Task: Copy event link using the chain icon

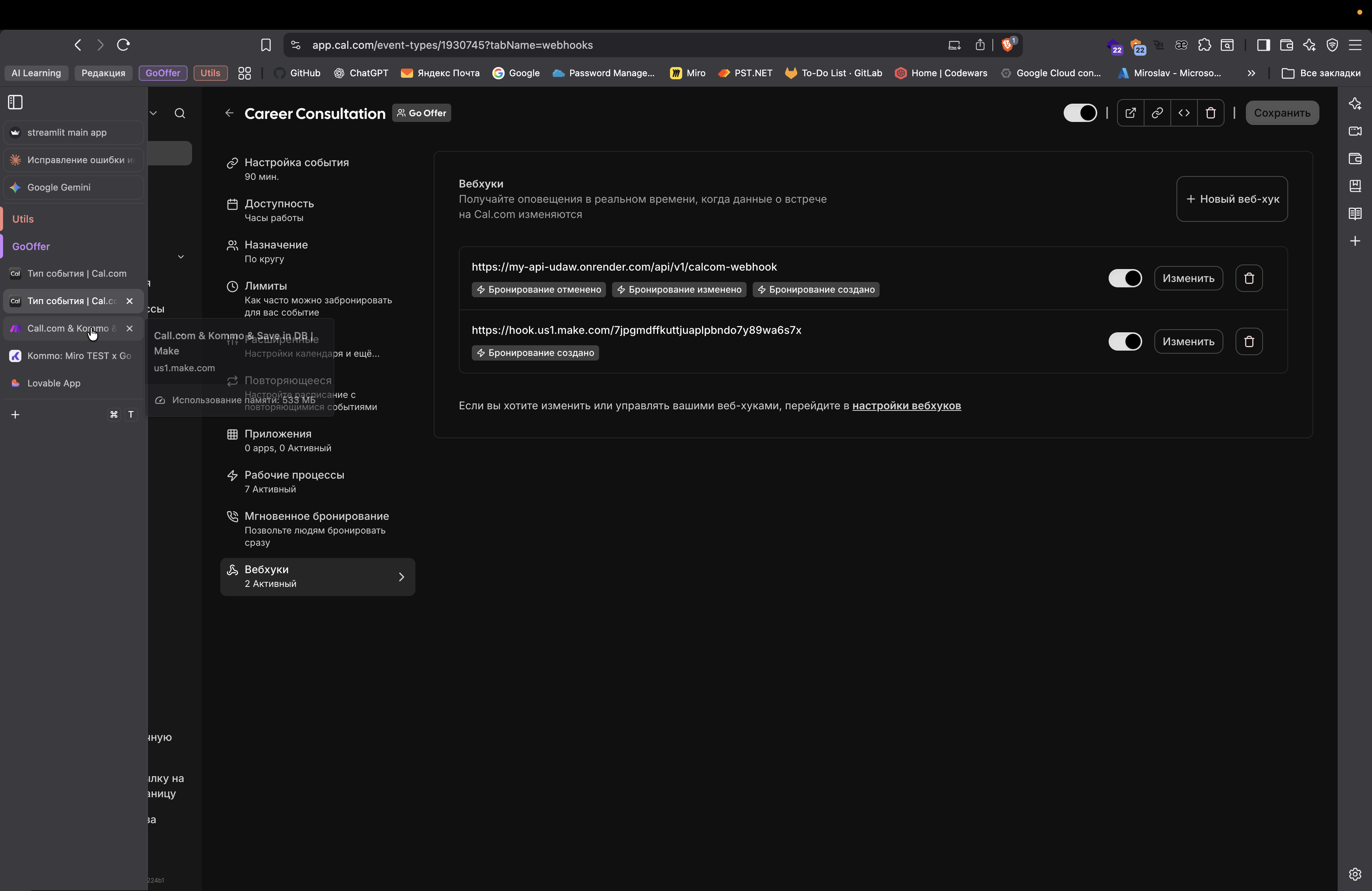Action: pyautogui.click(x=1157, y=113)
